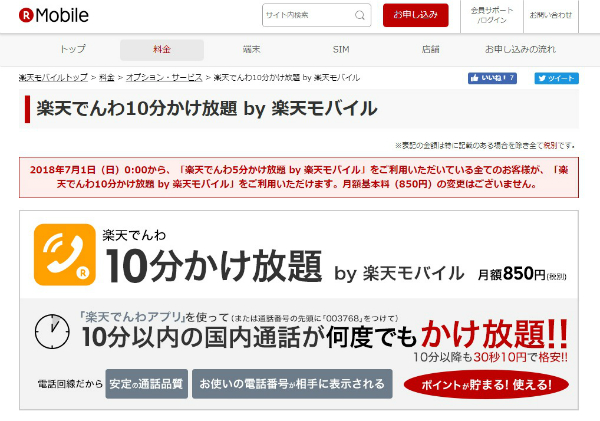Click the red notice starting 2018年7月1日
600x421 pixels.
pyautogui.click(x=299, y=177)
